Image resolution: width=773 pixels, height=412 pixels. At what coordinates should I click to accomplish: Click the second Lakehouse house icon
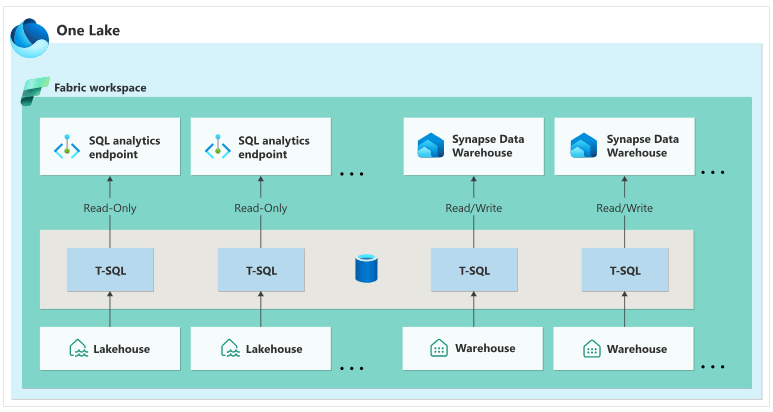coord(230,349)
